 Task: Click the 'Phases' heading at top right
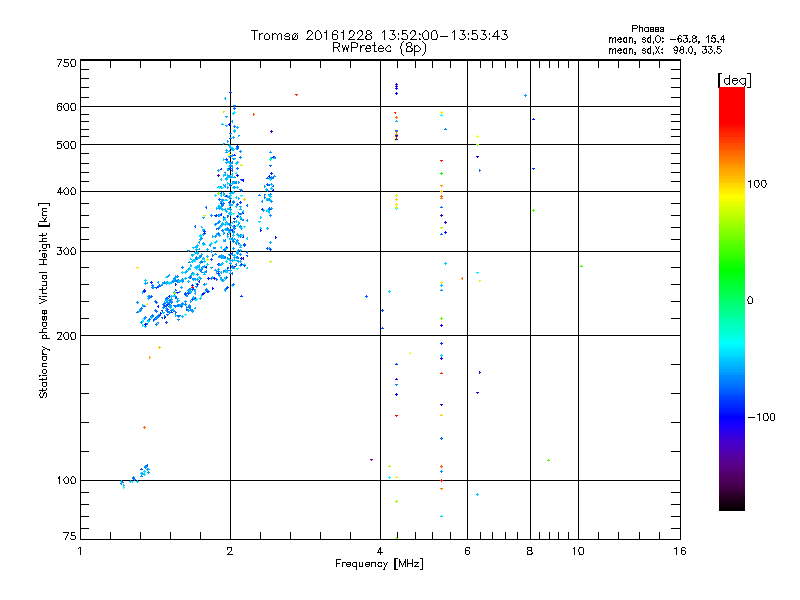pos(647,29)
